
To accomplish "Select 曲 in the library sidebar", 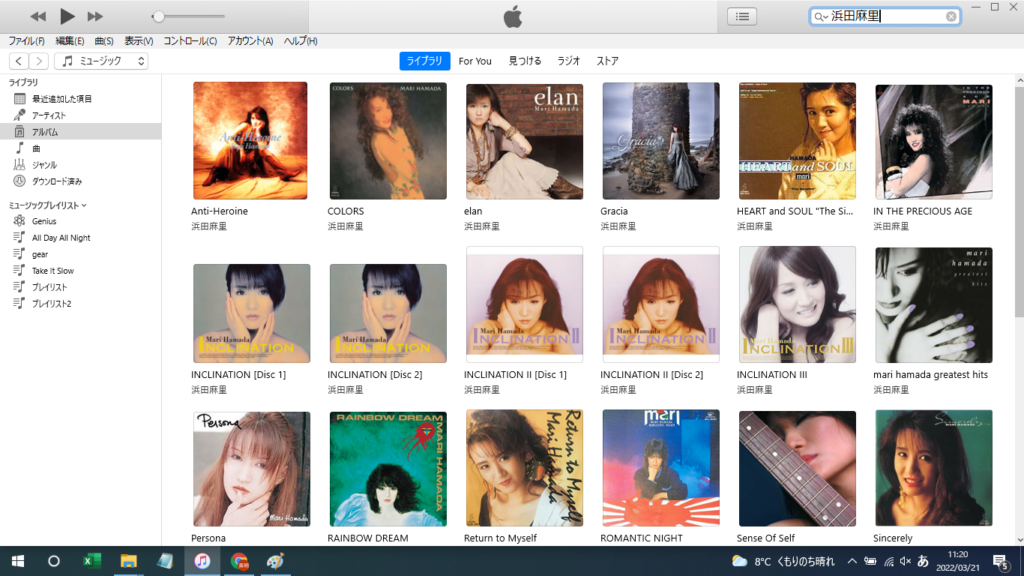I will tap(36, 148).
